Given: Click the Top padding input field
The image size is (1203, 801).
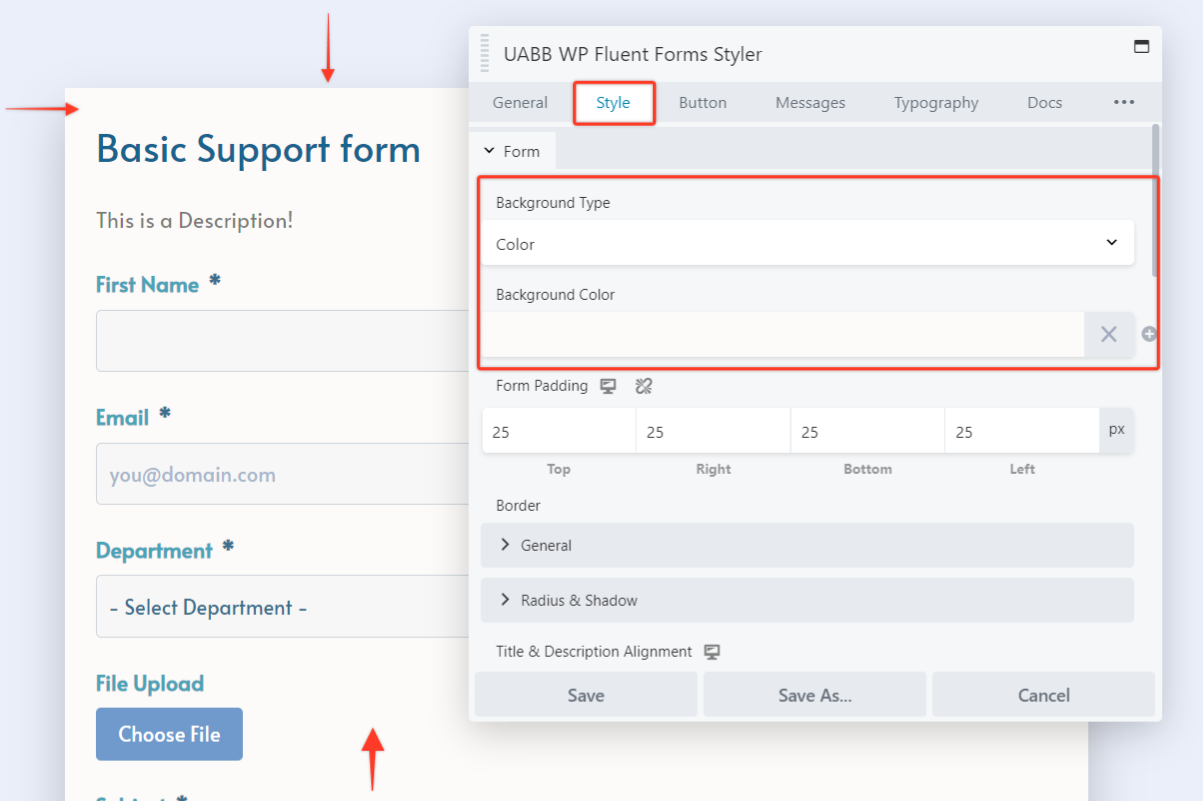Looking at the screenshot, I should pyautogui.click(x=558, y=432).
